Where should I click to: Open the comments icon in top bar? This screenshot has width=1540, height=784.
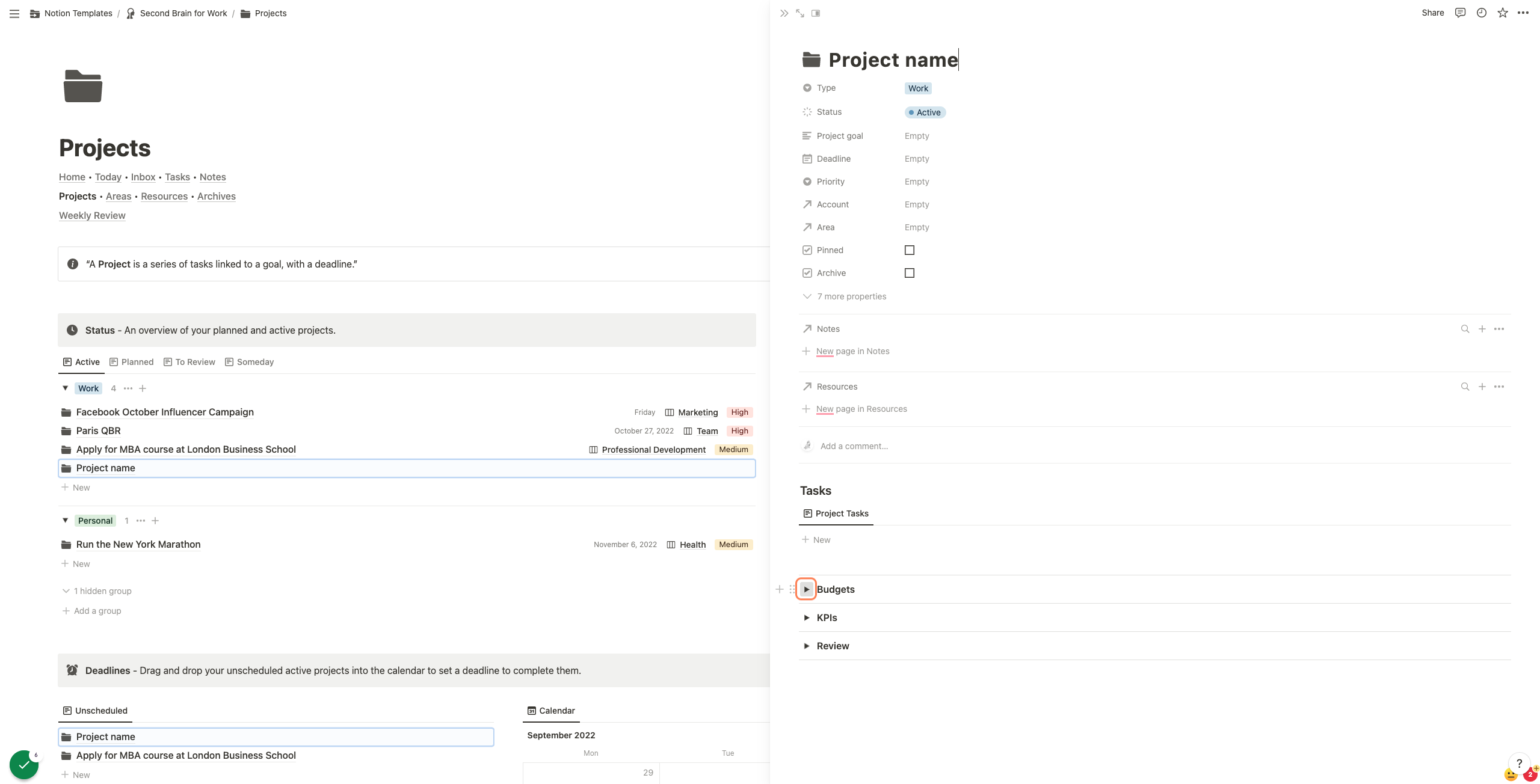click(x=1460, y=13)
